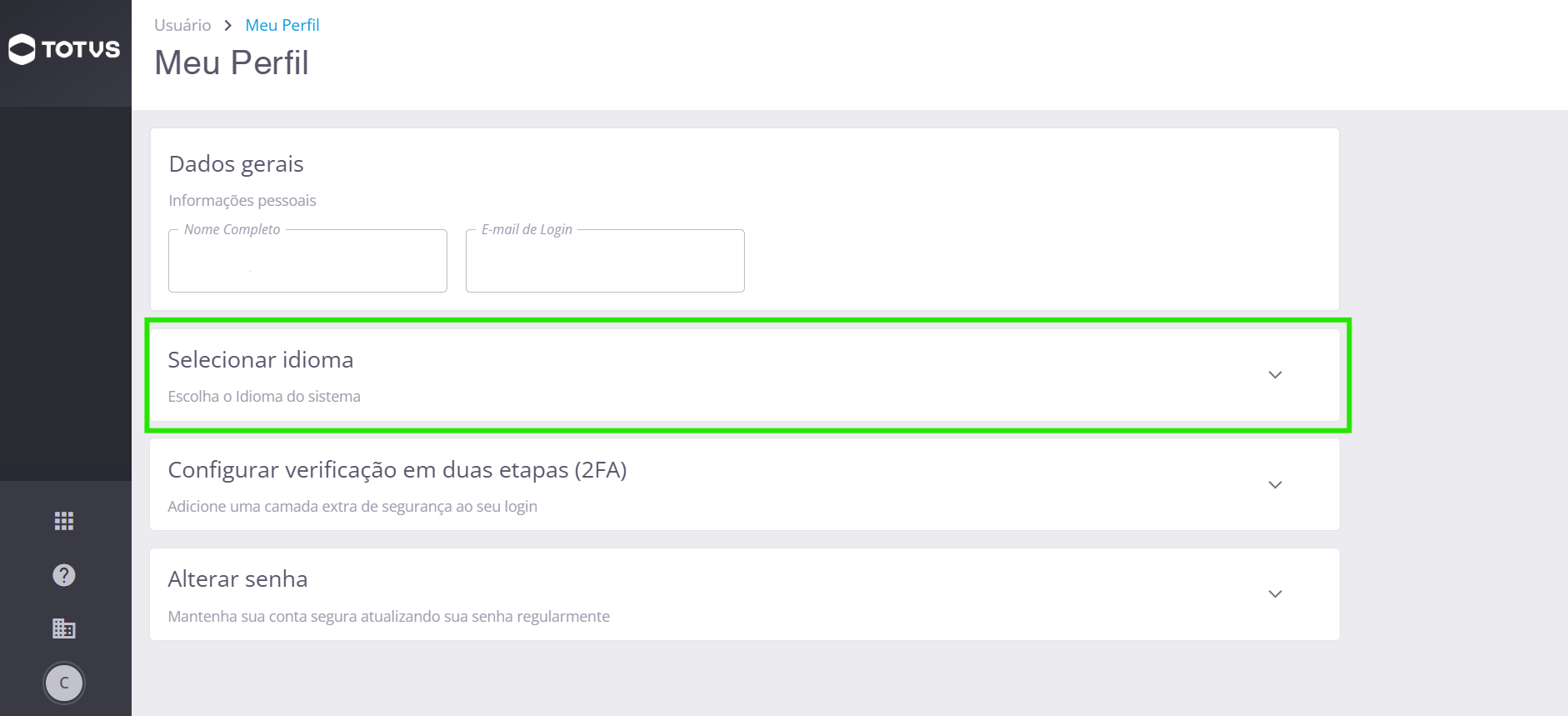The height and width of the screenshot is (716, 1568).
Task: Open the Configurar verificação em duas etapas heading
Action: (397, 470)
